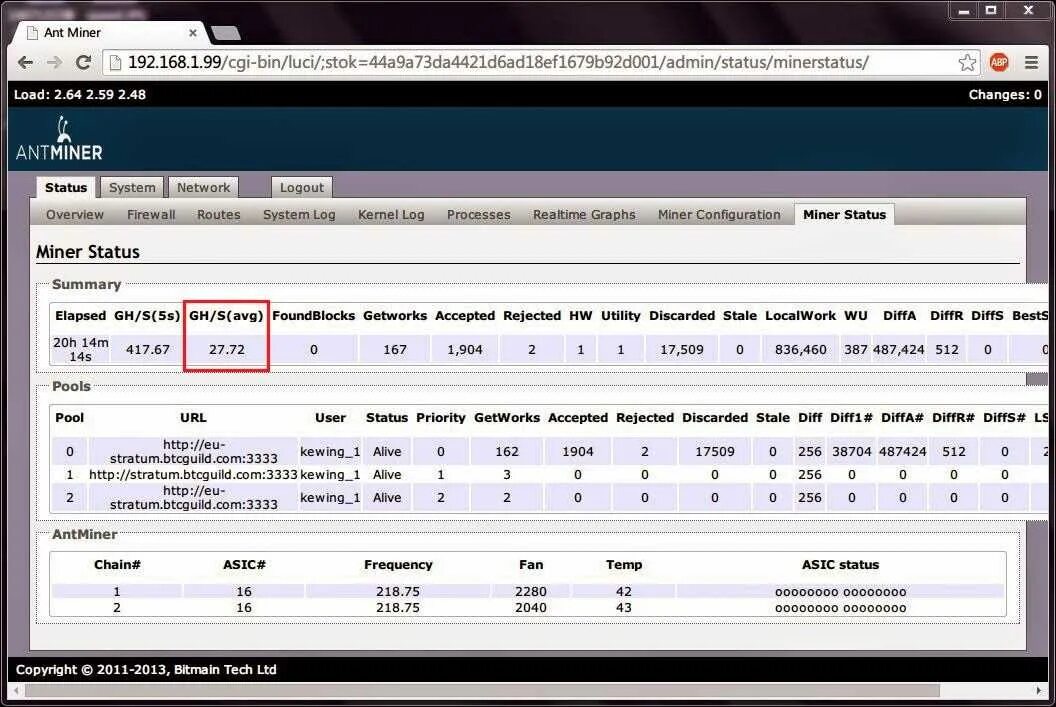Click the AntMiner logo
The image size is (1056, 707).
click(59, 139)
